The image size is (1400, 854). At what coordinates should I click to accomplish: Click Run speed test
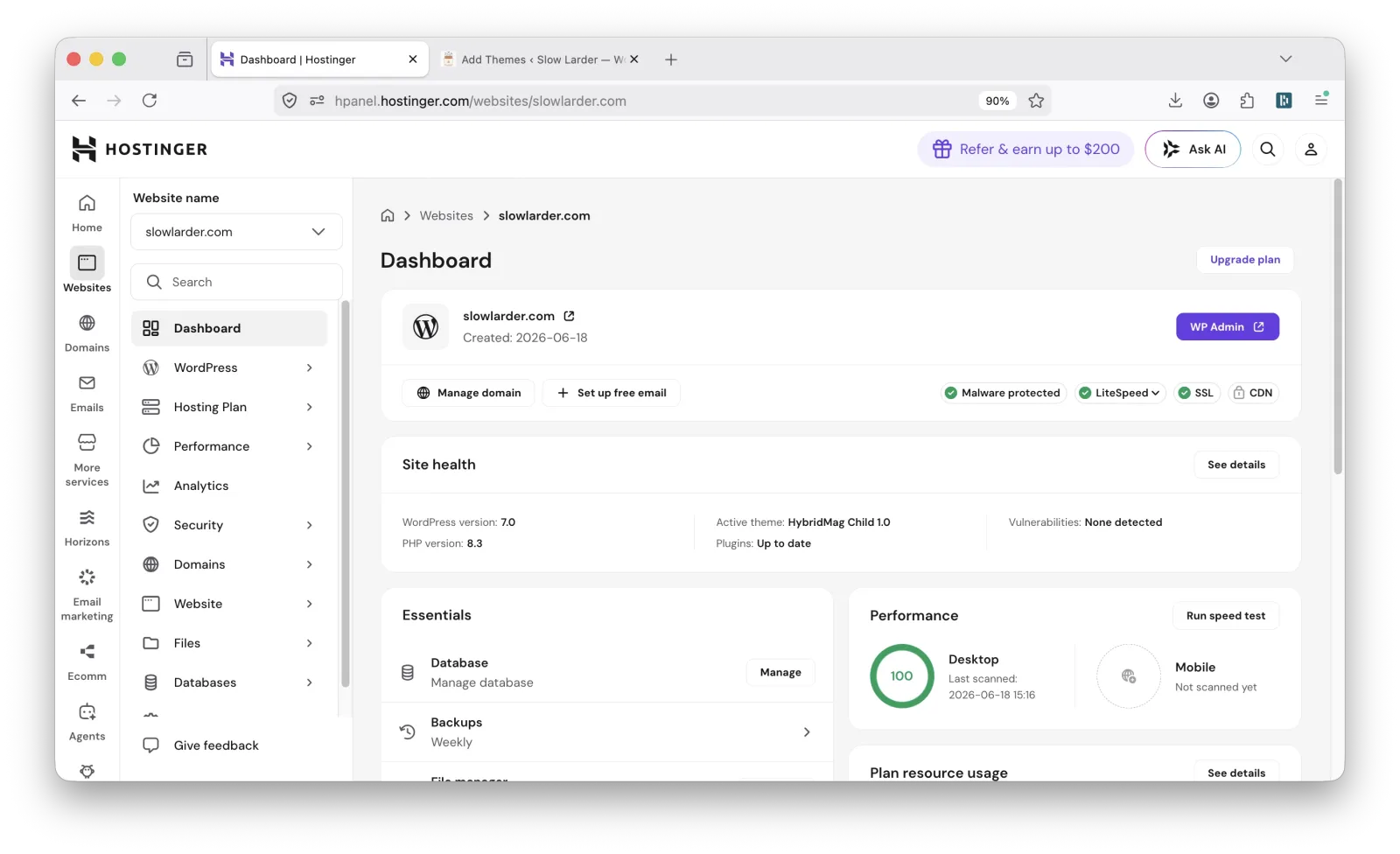click(x=1225, y=616)
